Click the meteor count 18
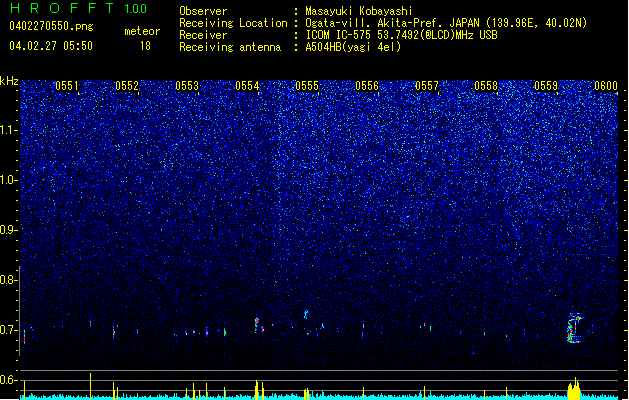Image resolution: width=629 pixels, height=400 pixels. click(145, 46)
